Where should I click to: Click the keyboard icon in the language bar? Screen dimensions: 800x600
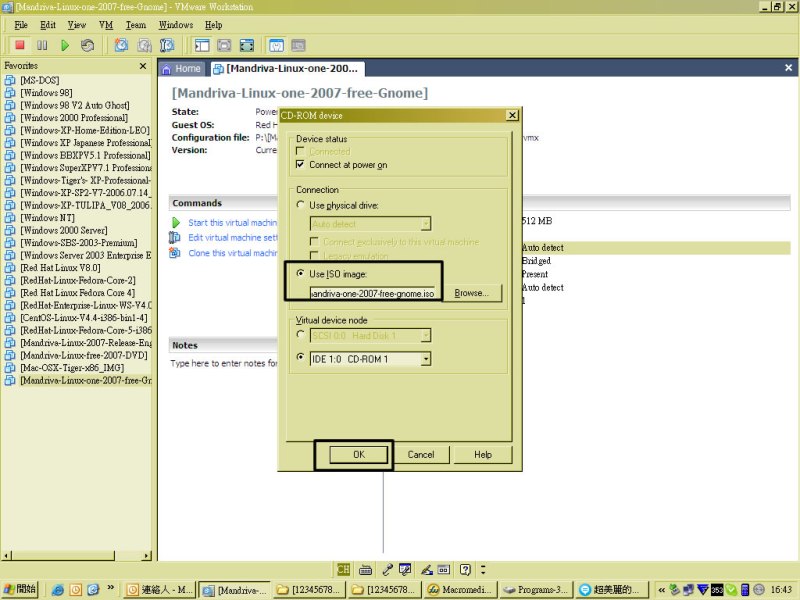click(x=365, y=569)
